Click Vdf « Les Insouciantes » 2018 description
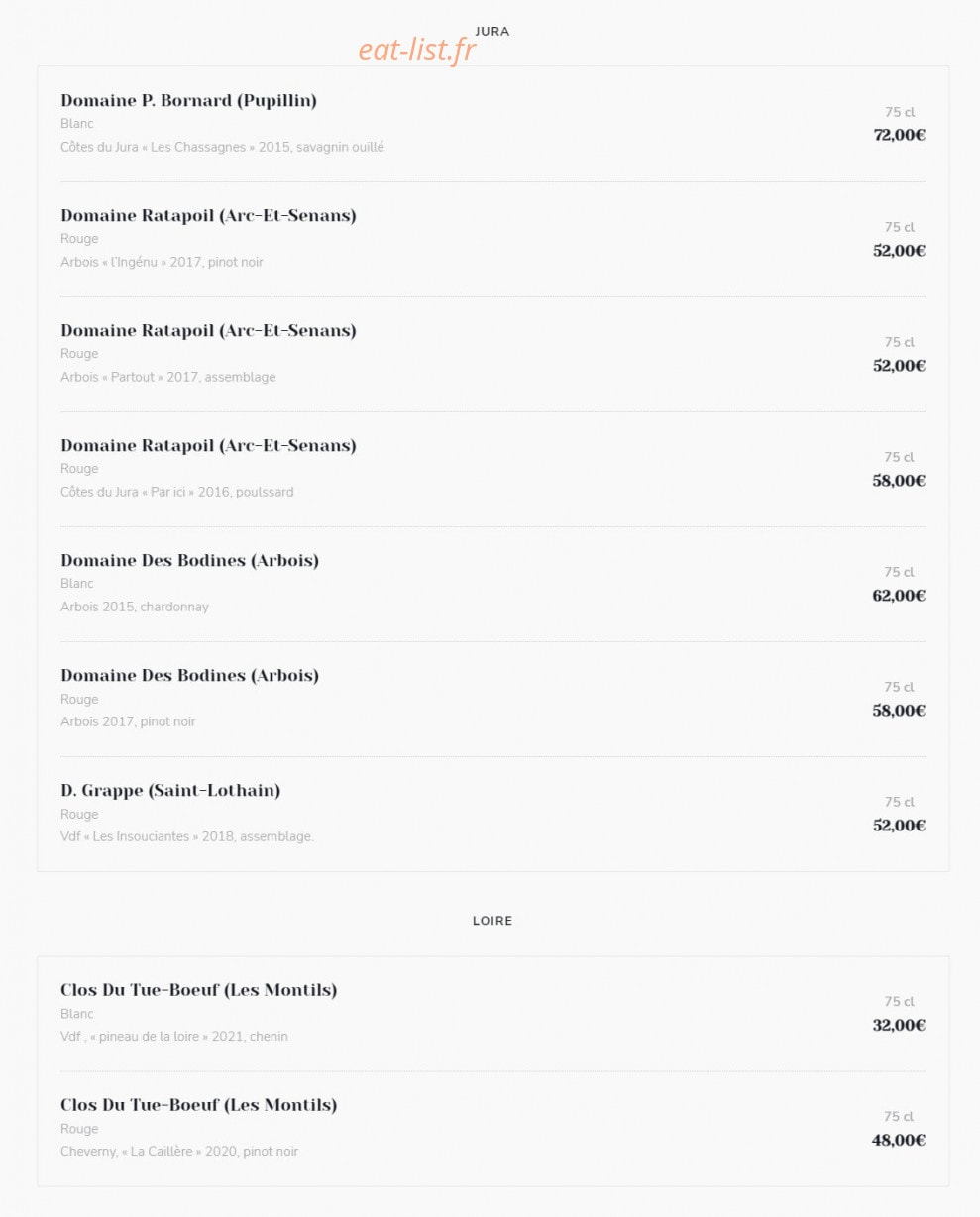980x1217 pixels. (187, 836)
